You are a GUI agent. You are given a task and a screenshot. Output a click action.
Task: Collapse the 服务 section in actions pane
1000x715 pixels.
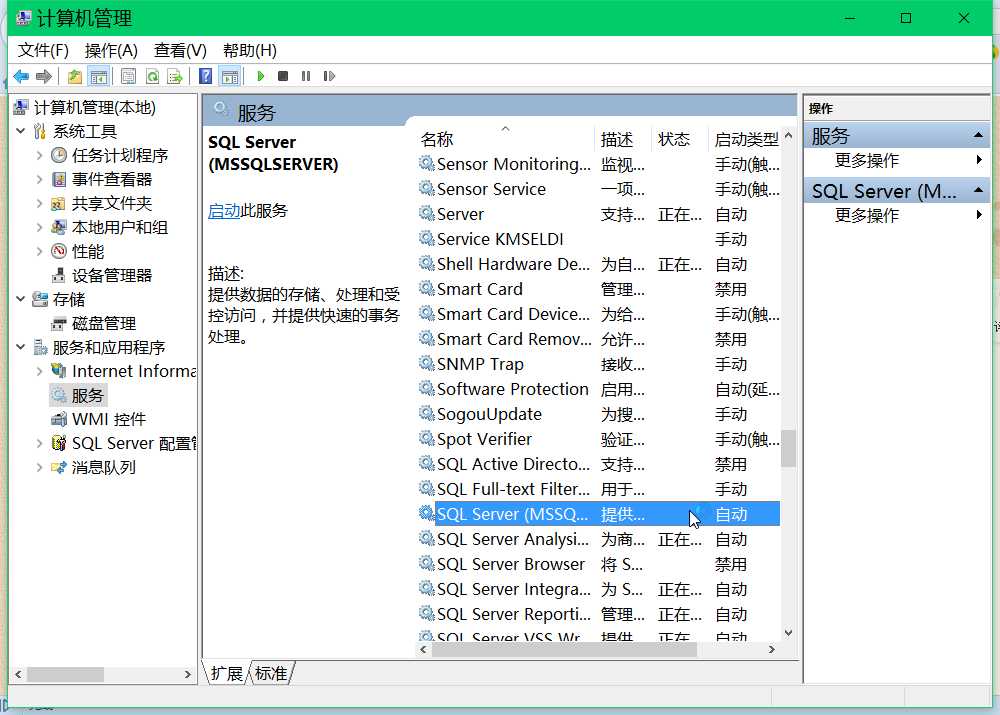pos(978,135)
